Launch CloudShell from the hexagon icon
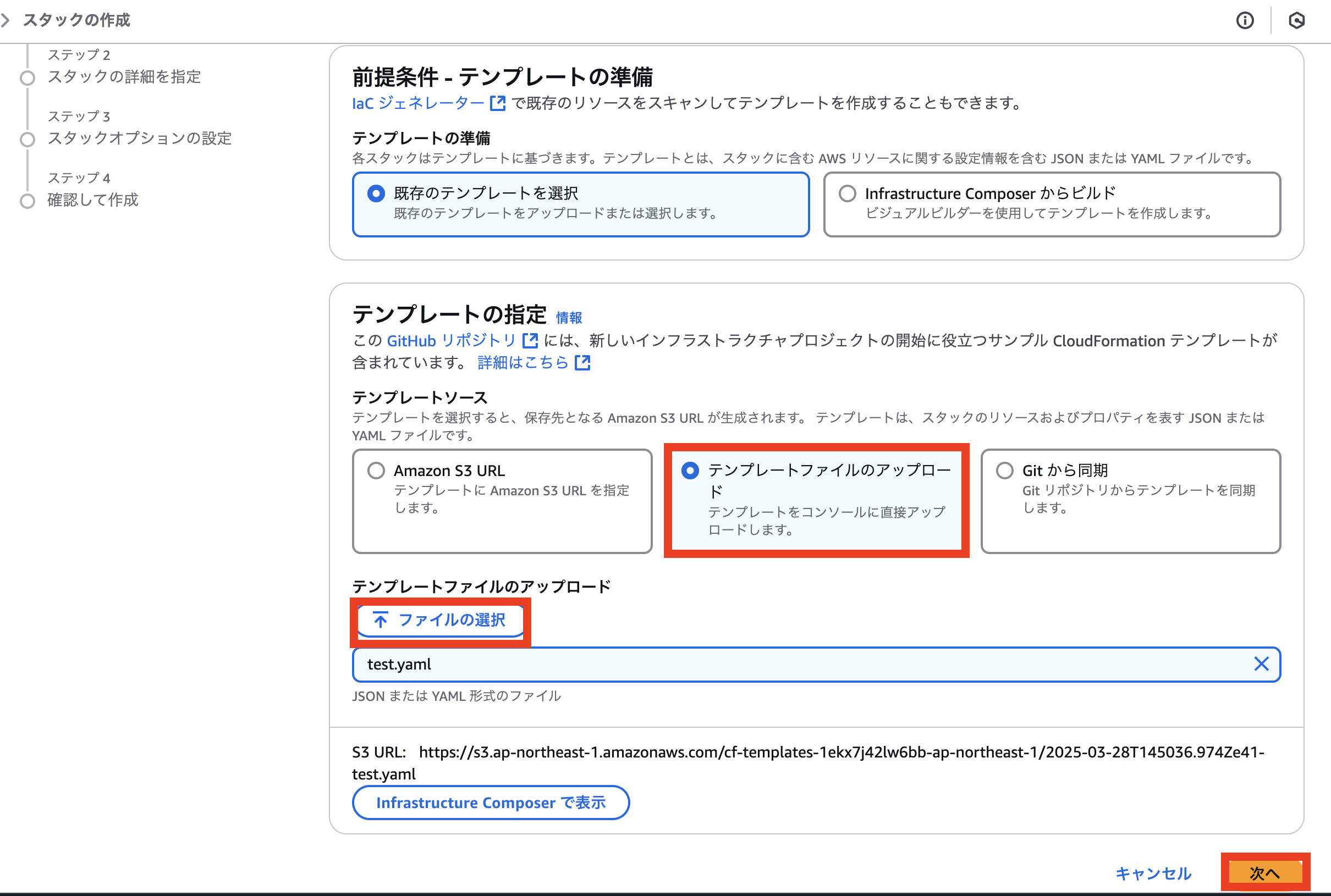 pos(1297,20)
